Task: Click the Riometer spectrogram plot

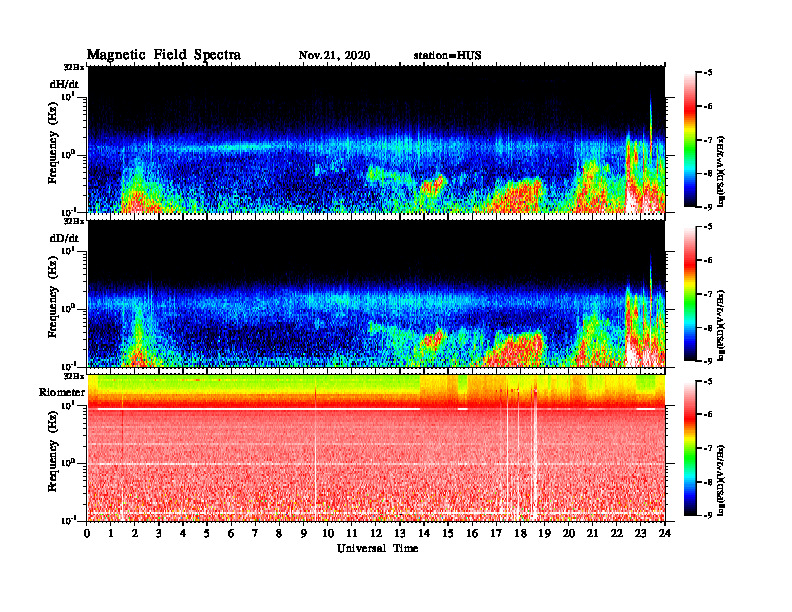Action: [x=376, y=448]
